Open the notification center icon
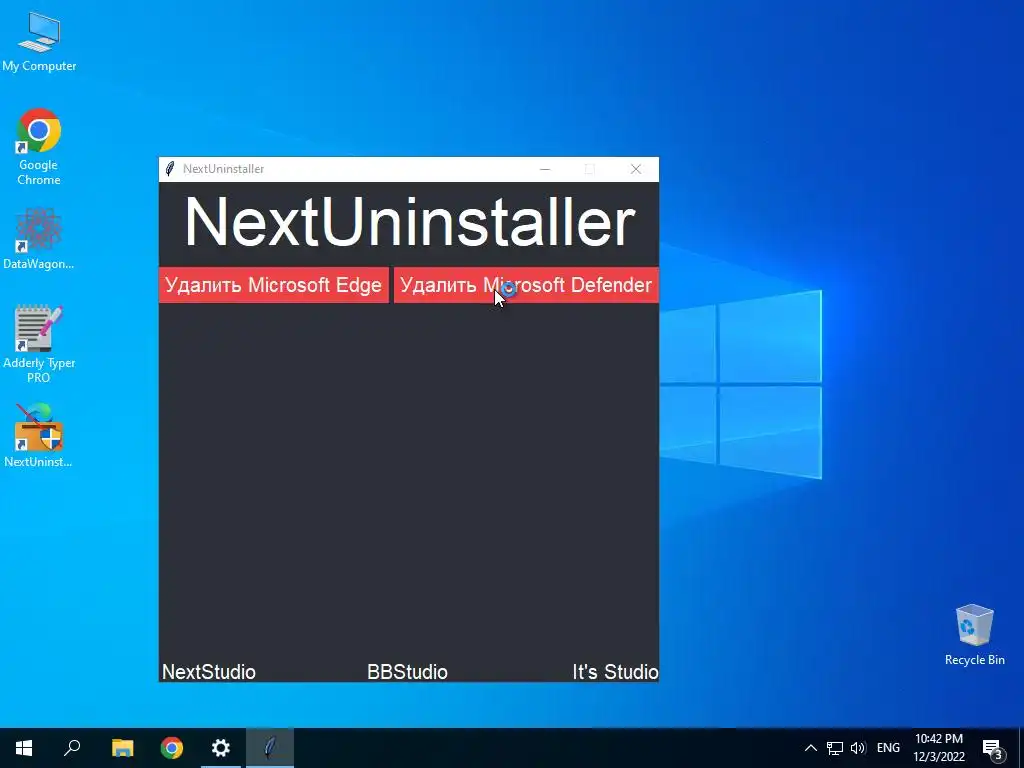 point(993,749)
